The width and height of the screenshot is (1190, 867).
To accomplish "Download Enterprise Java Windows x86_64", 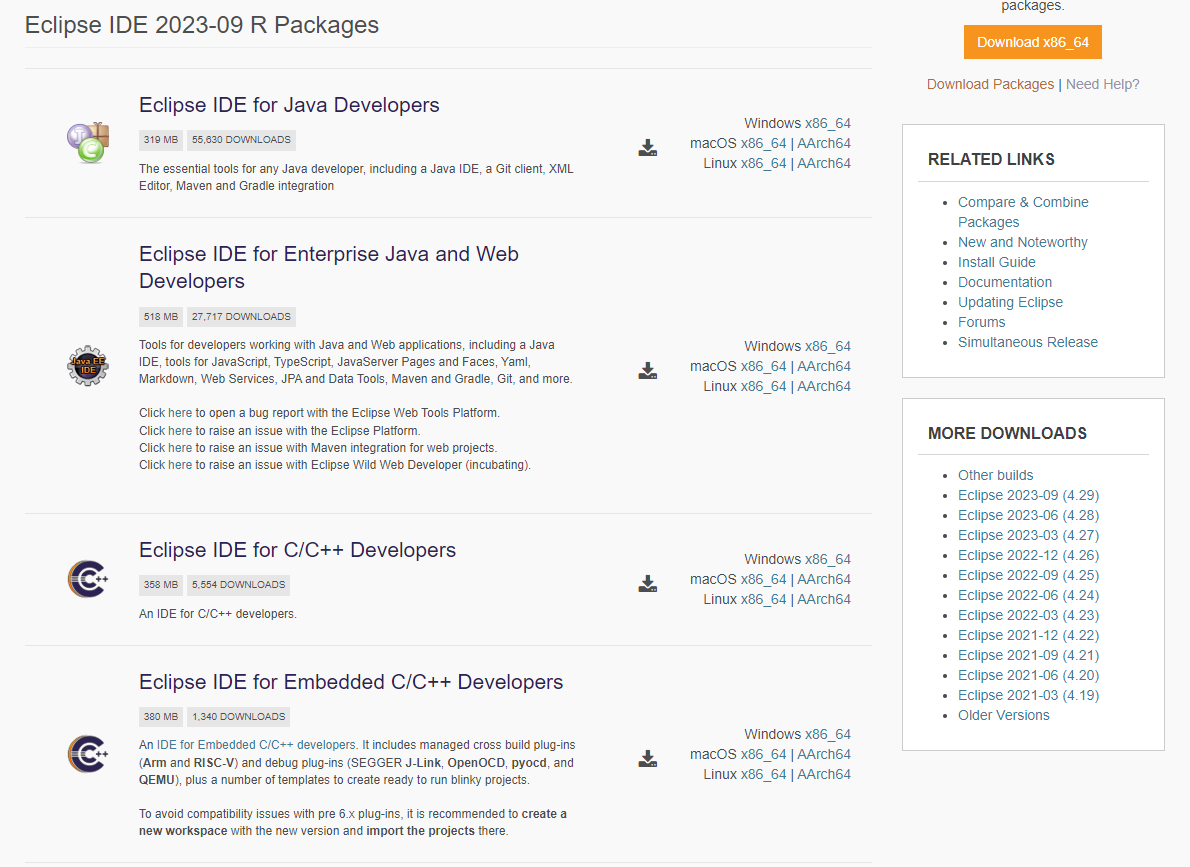I will pyautogui.click(x=827, y=346).
